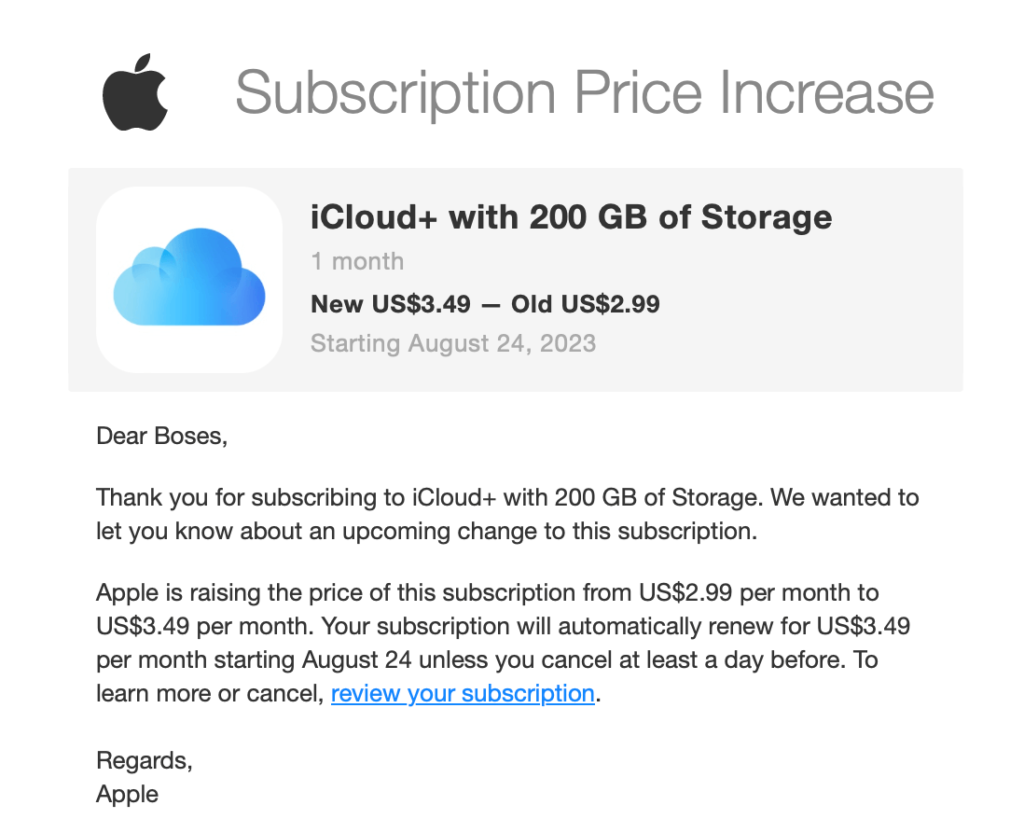This screenshot has height=819, width=1024.
Task: Click the New US$3.49 price text
Action: pyautogui.click(x=391, y=304)
